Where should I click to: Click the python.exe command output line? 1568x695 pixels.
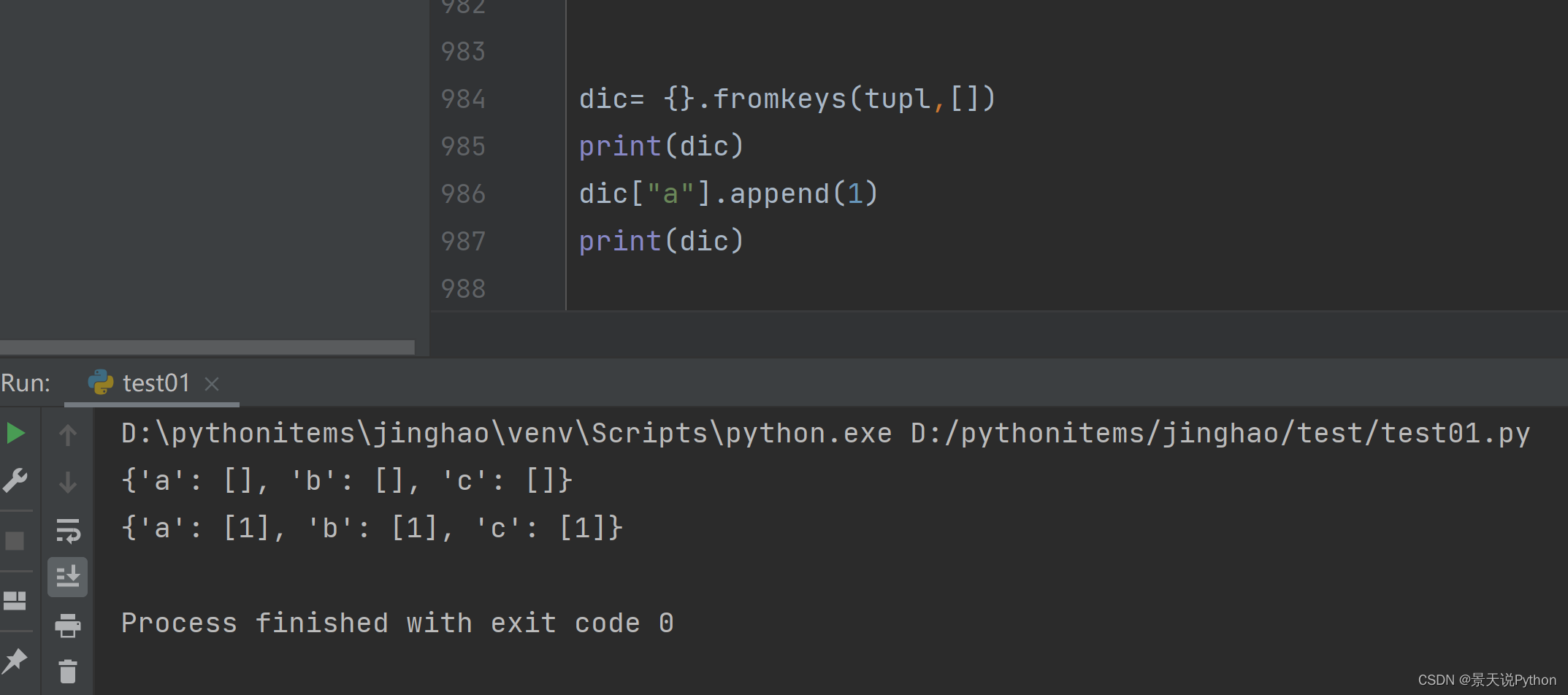[825, 434]
